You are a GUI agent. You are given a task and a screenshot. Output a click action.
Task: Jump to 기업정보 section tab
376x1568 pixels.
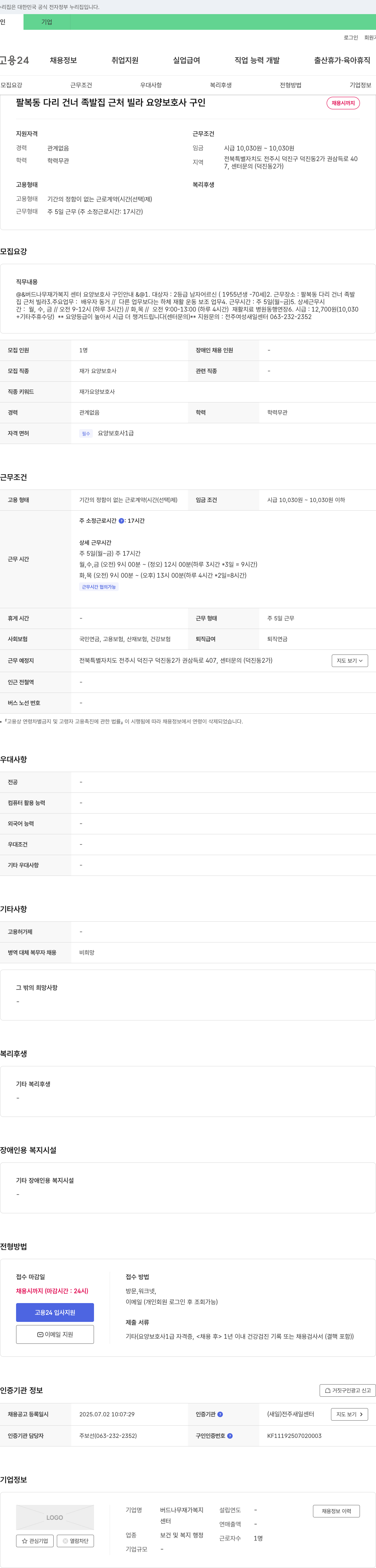[x=360, y=85]
